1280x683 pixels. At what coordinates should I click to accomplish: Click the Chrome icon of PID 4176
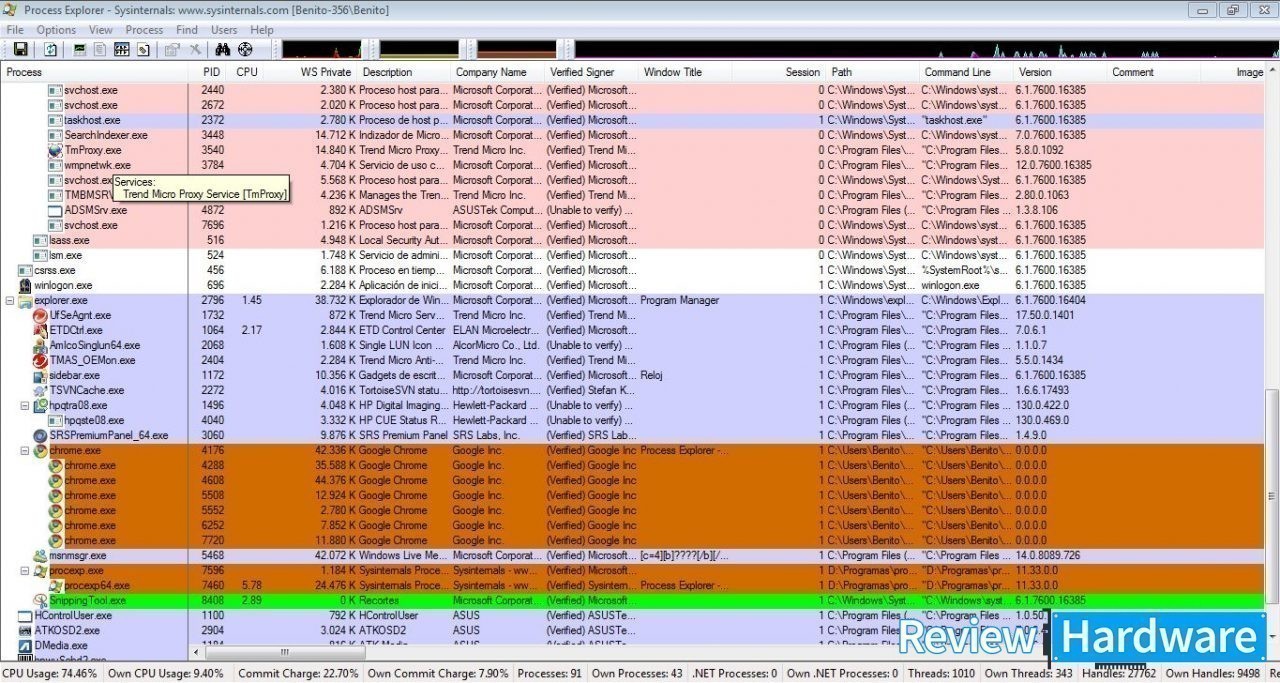pyautogui.click(x=41, y=450)
